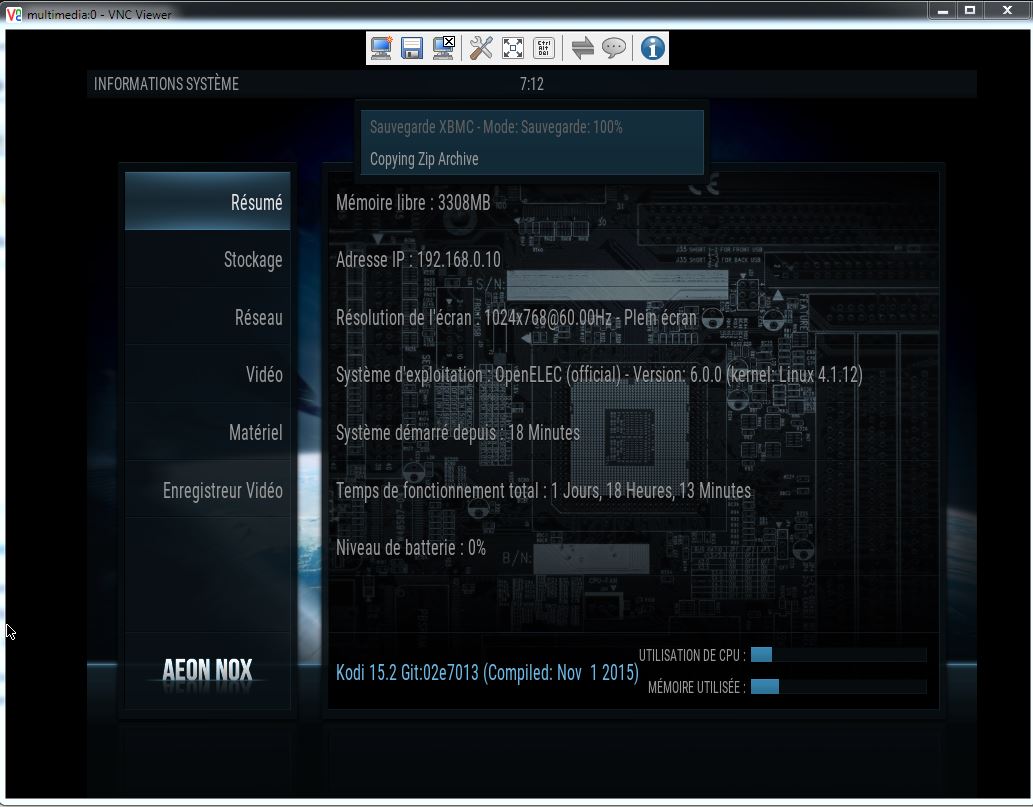This screenshot has height=807, width=1033.
Task: Open the Stockage section
Action: (208, 260)
